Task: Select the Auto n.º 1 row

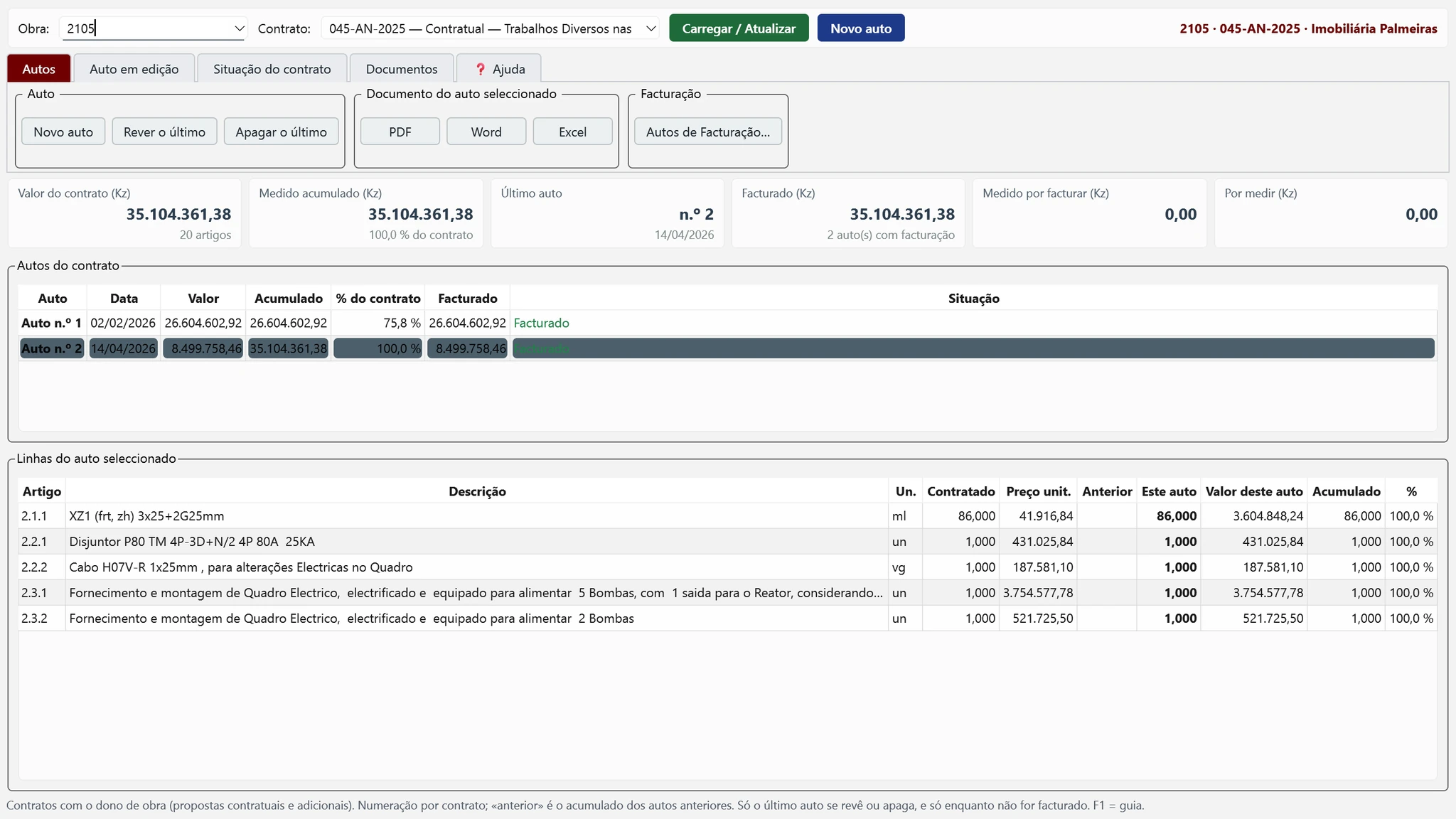Action: [727, 323]
